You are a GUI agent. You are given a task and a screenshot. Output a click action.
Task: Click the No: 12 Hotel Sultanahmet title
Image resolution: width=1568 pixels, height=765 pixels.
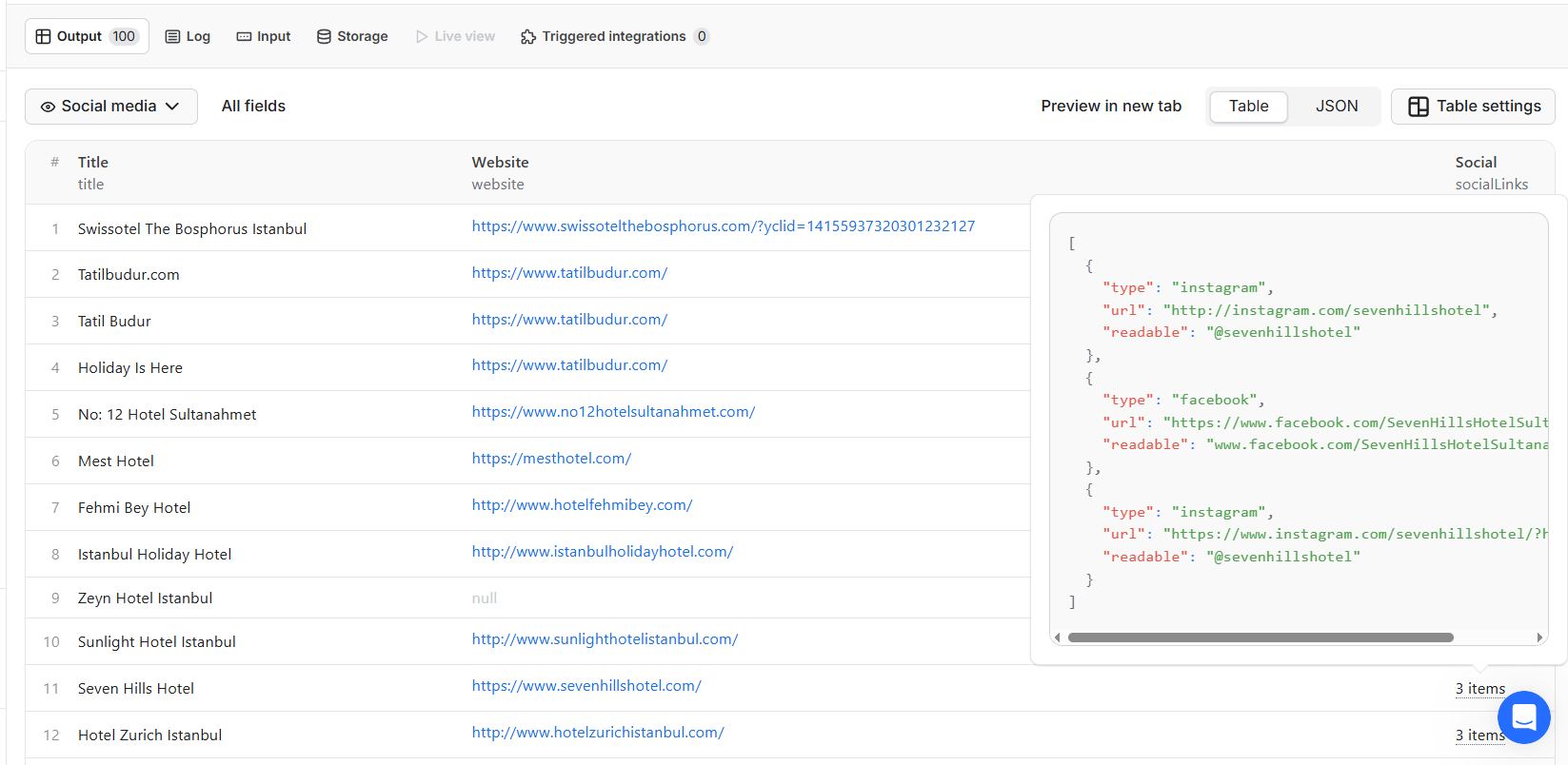168,415
